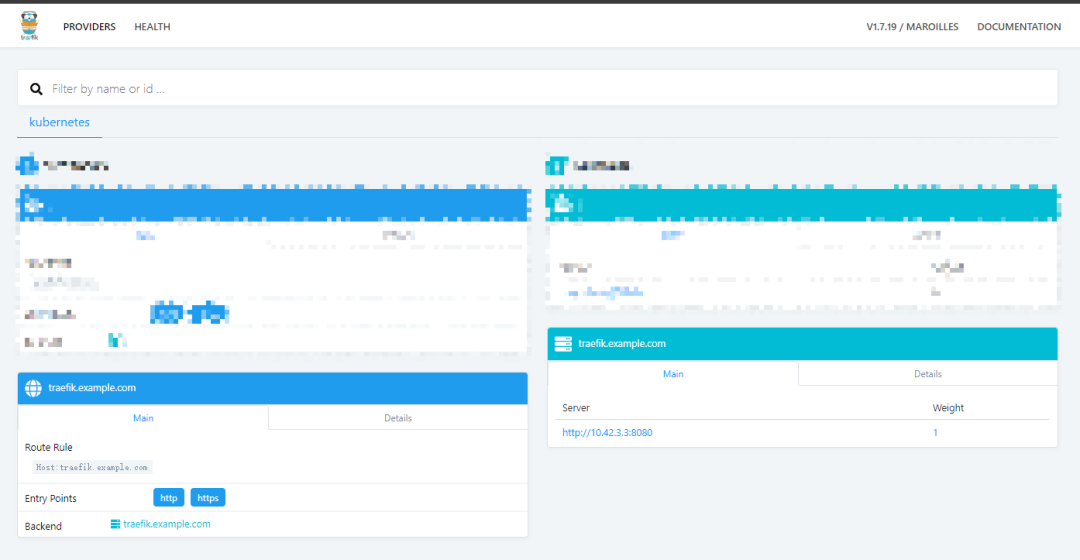Click the frontend card title traefik.example.com

click(92, 388)
